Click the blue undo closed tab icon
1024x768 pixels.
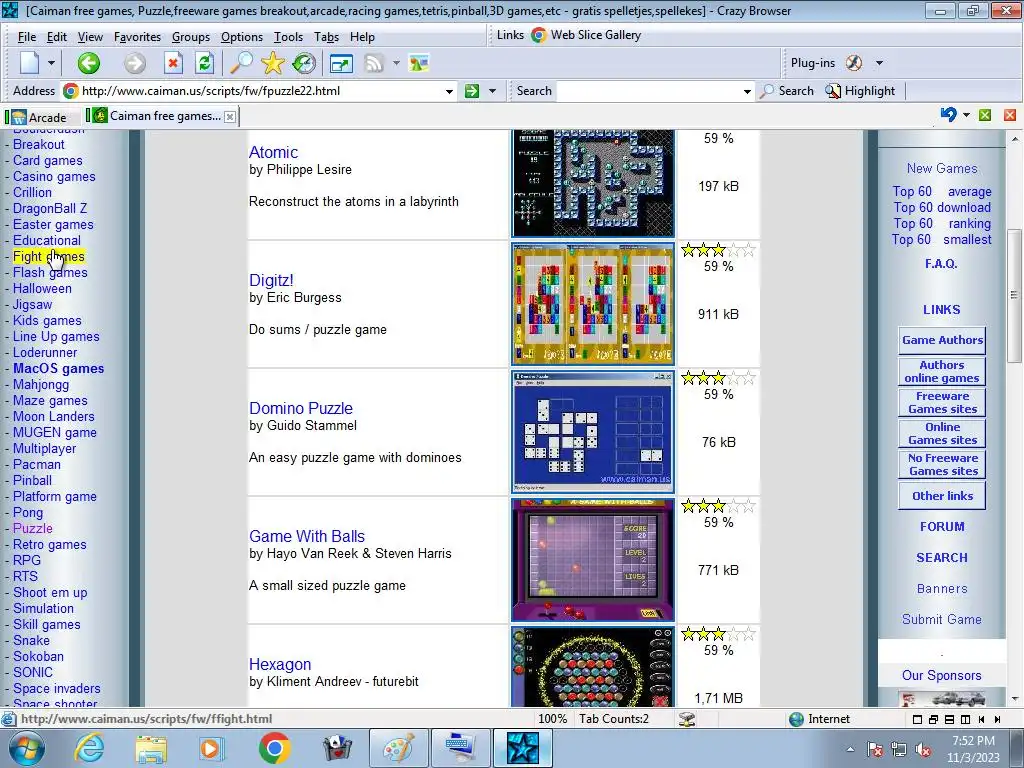pos(948,115)
